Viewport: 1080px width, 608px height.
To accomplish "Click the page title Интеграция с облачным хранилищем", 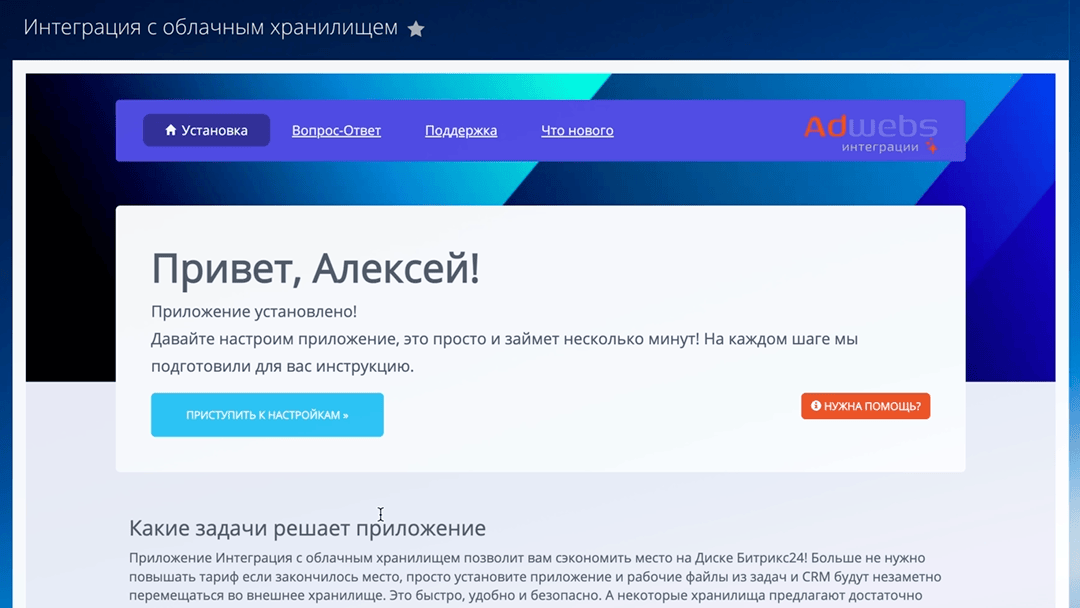I will click(x=210, y=27).
